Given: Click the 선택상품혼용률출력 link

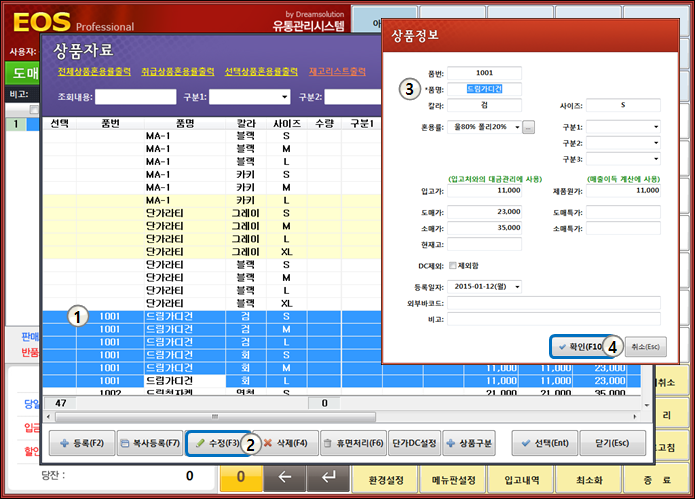Looking at the screenshot, I should (261, 71).
